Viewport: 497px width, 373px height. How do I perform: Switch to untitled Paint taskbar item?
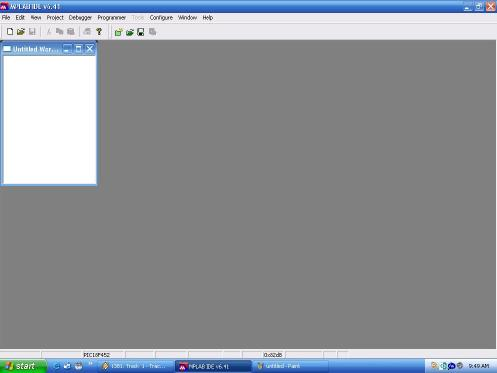(x=290, y=366)
